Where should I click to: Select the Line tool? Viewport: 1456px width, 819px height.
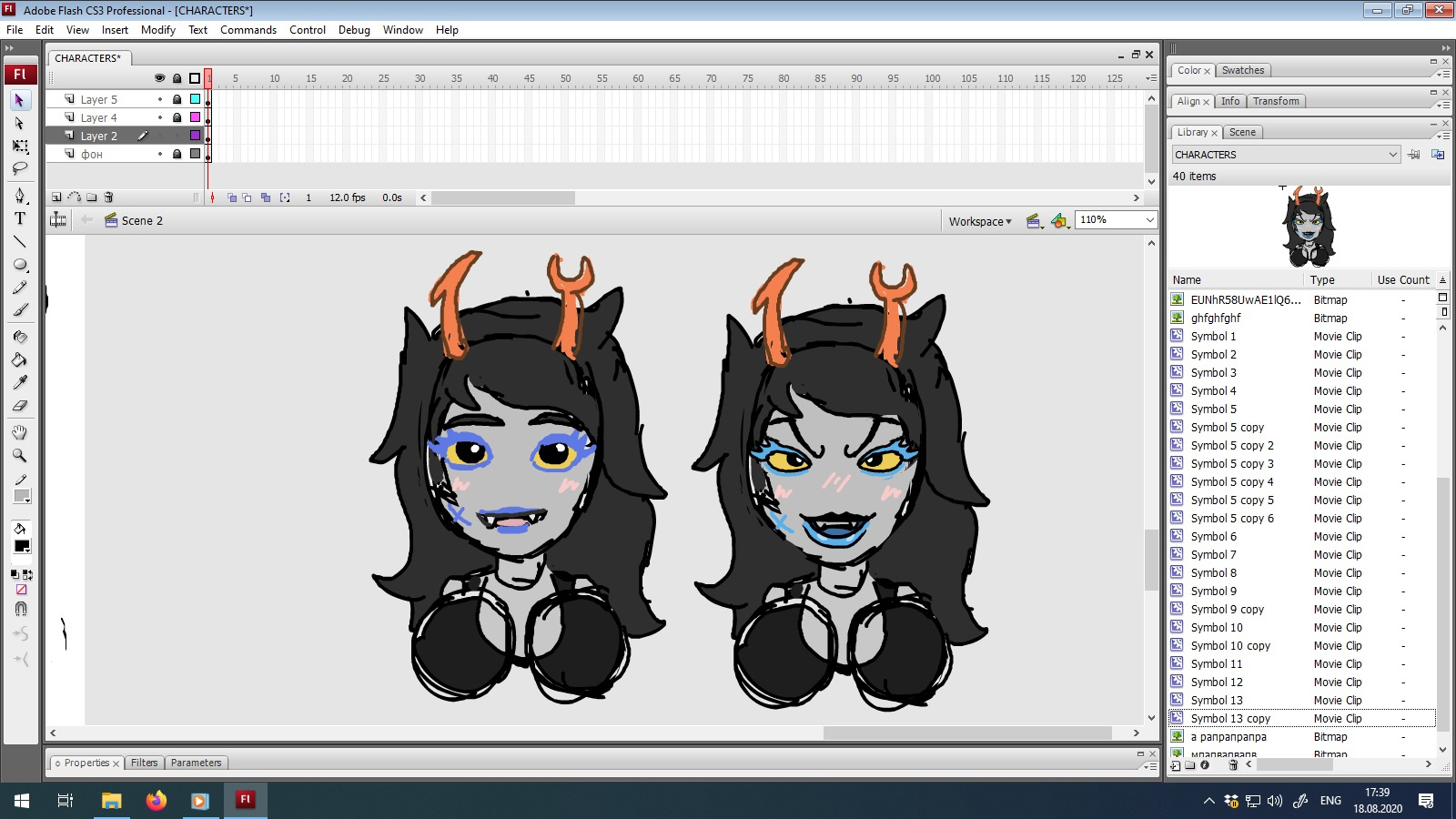coord(20,241)
